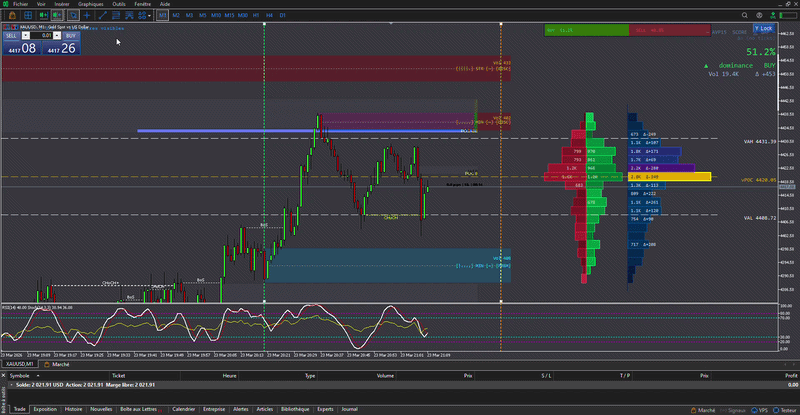
Task: Toggle the Y Lock button
Action: [763, 29]
